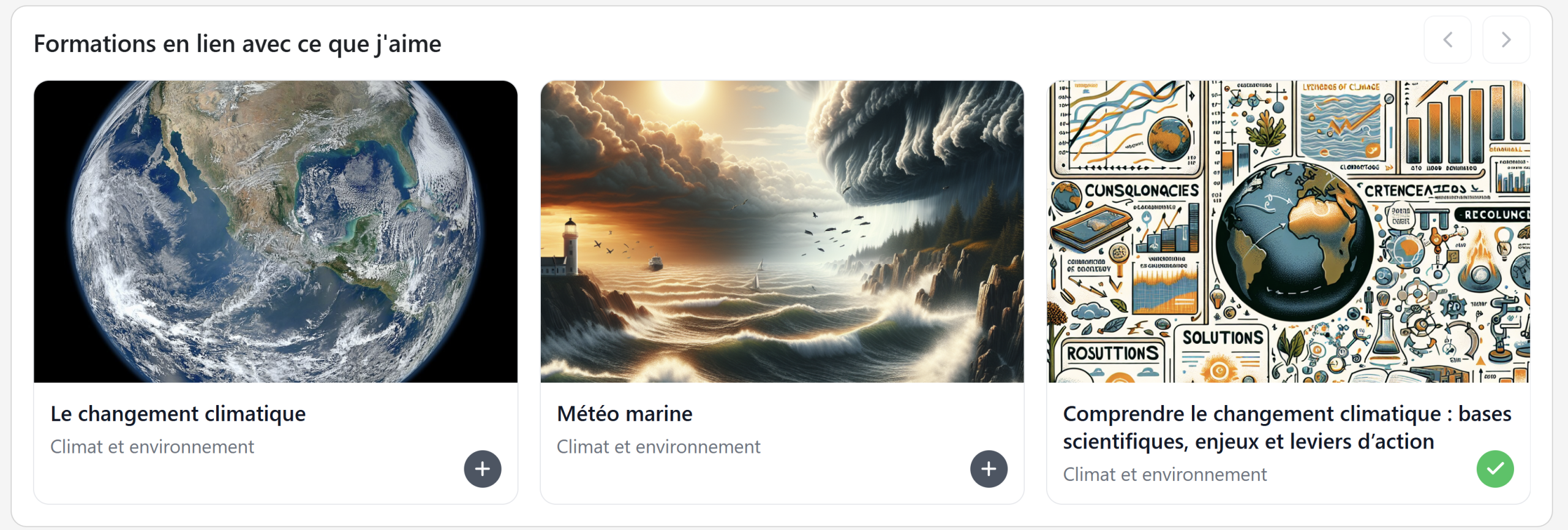
Task: Click the ROSUTTIONS box in the infographic
Action: click(x=1112, y=354)
